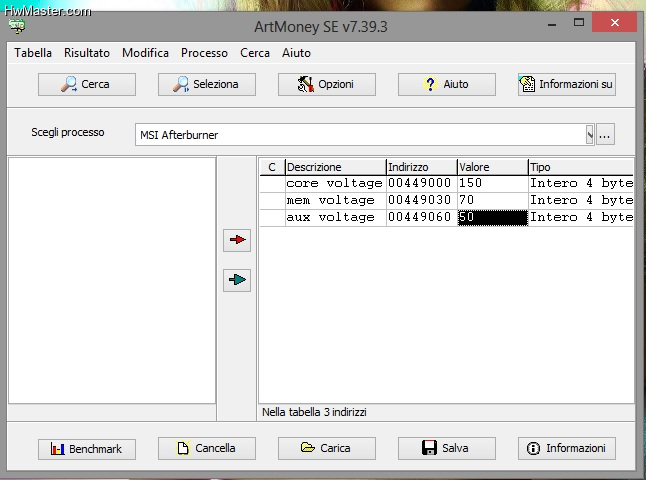Click highlighted value field 50
The image size is (646, 480).
493,218
